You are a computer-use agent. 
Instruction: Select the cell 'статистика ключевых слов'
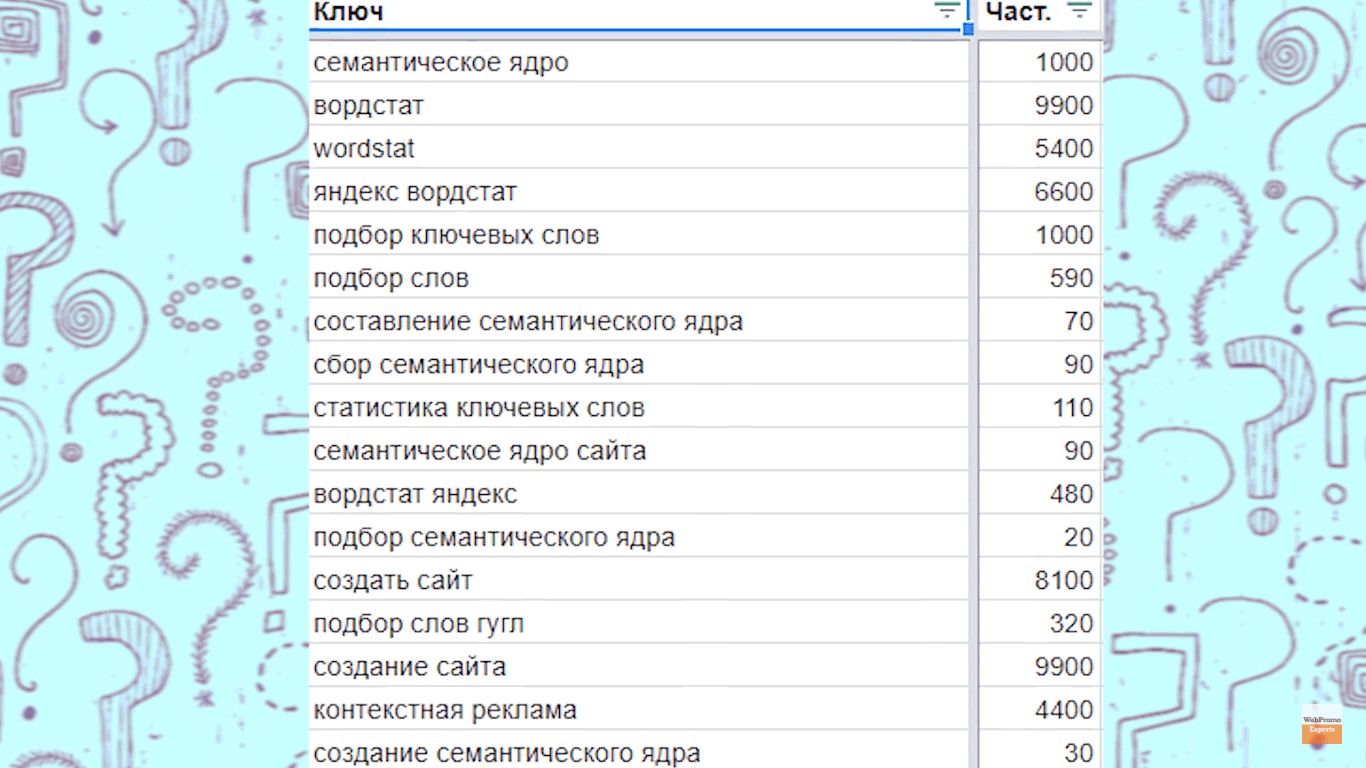(639, 407)
